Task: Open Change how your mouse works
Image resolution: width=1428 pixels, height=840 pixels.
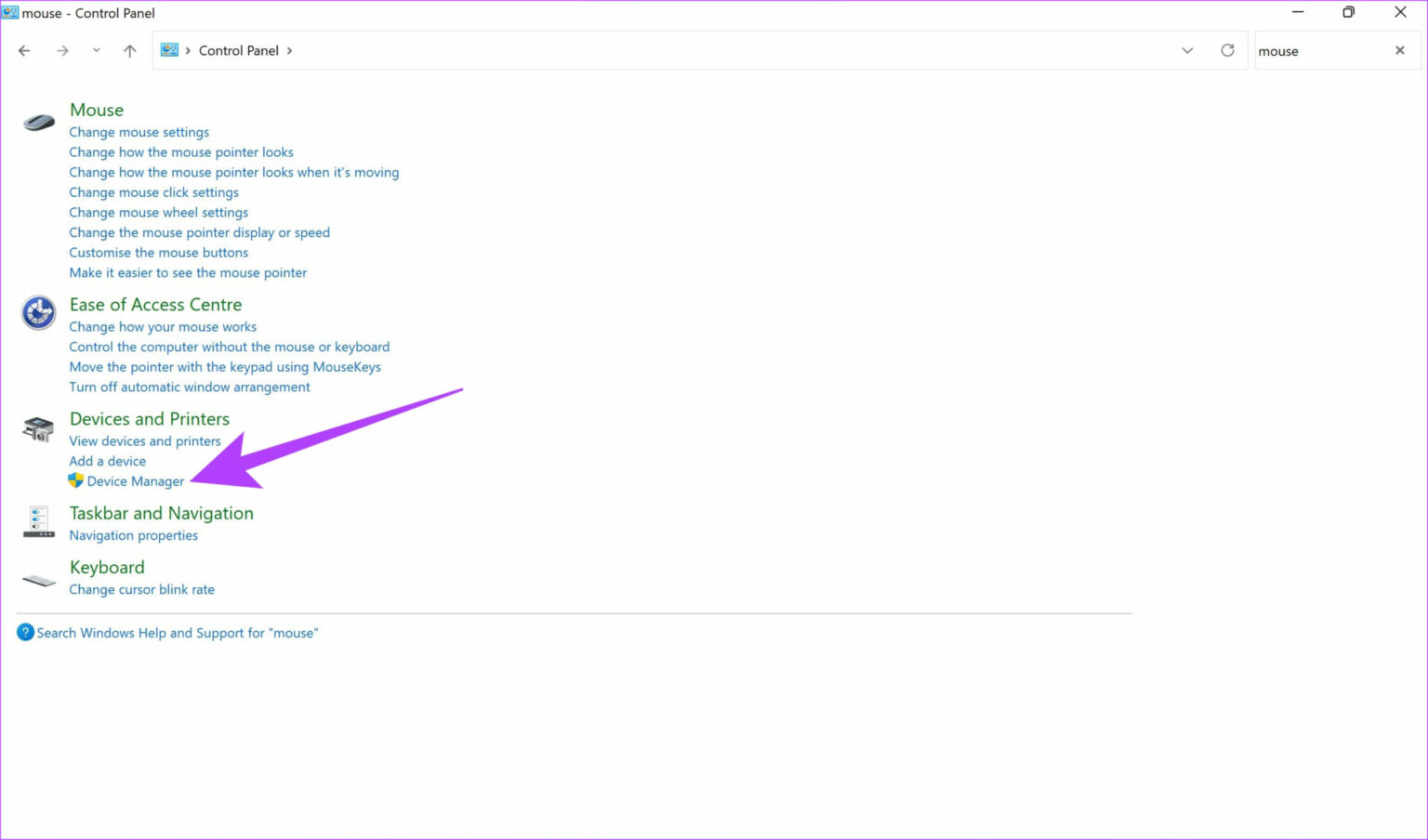Action: click(x=162, y=326)
